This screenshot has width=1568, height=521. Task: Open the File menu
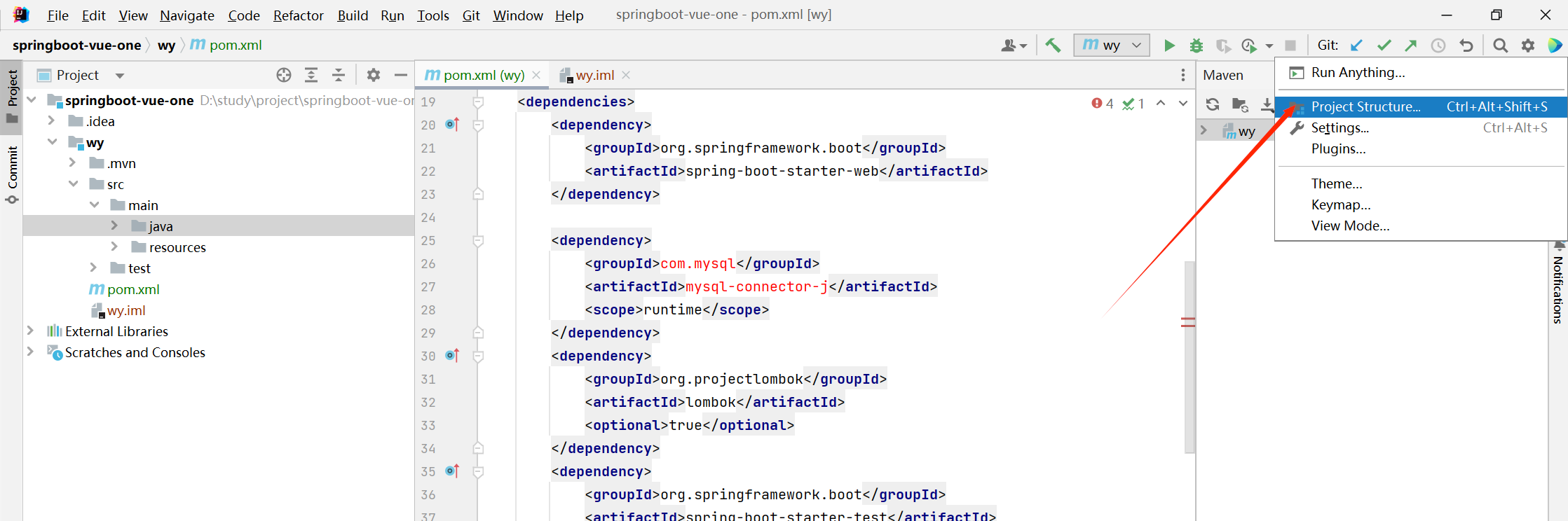pos(57,15)
